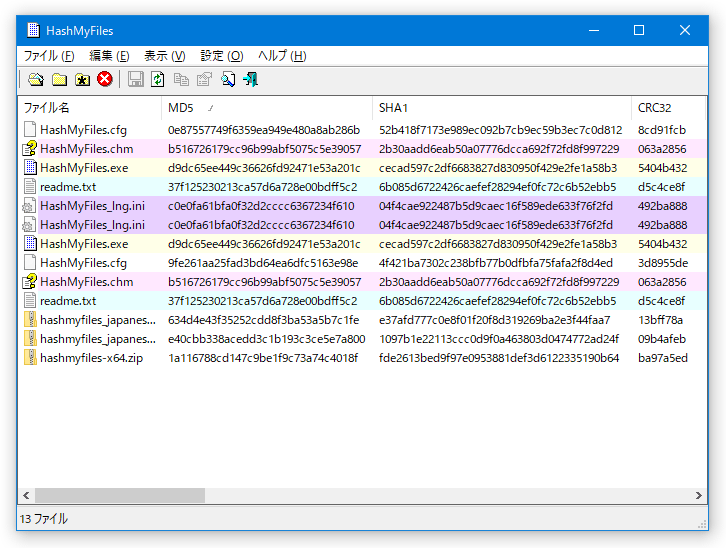Open the ヘルプ (H) menu
Image resolution: width=726 pixels, height=548 pixels.
pyautogui.click(x=282, y=56)
